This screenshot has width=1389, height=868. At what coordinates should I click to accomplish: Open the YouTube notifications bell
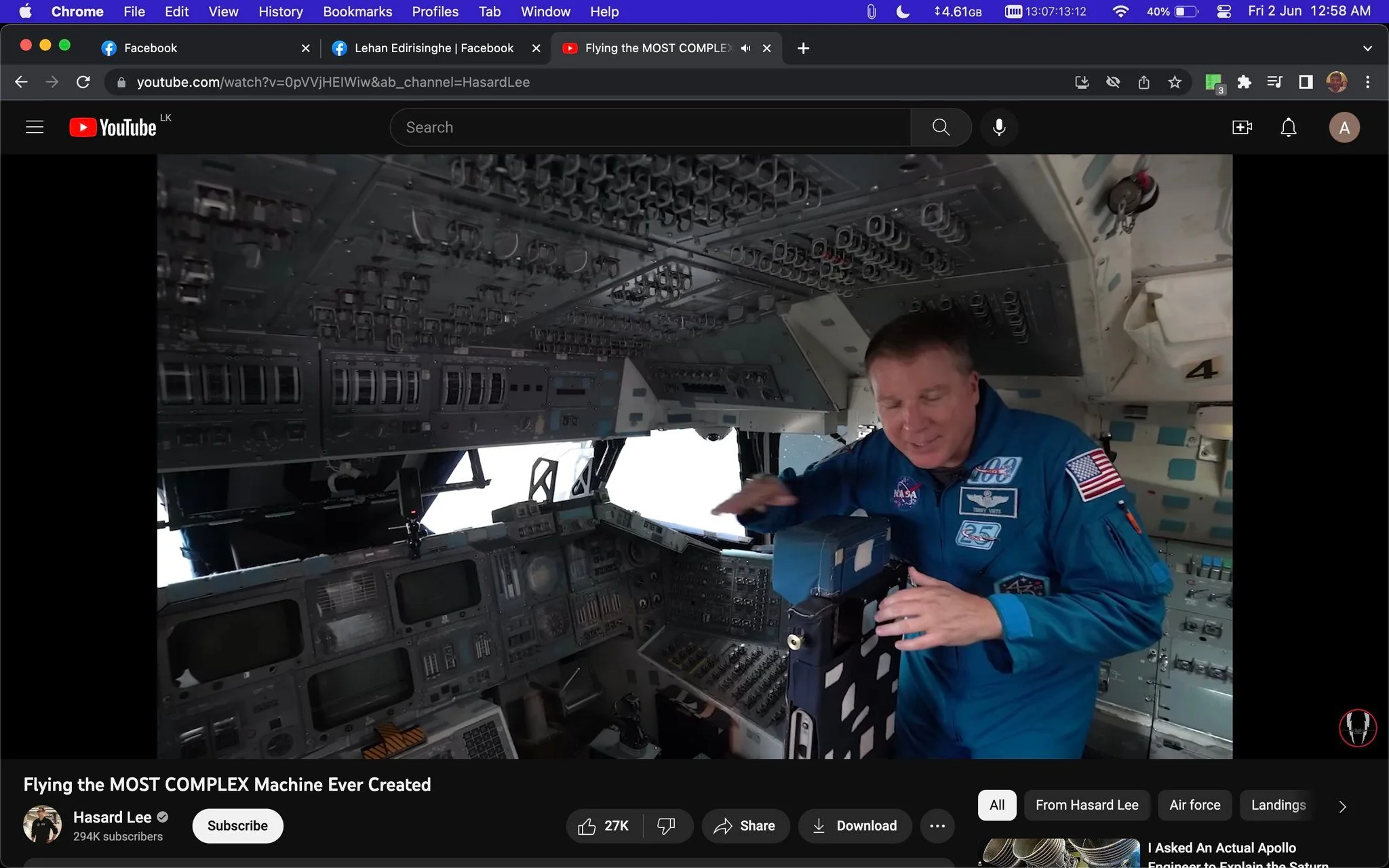(1289, 127)
